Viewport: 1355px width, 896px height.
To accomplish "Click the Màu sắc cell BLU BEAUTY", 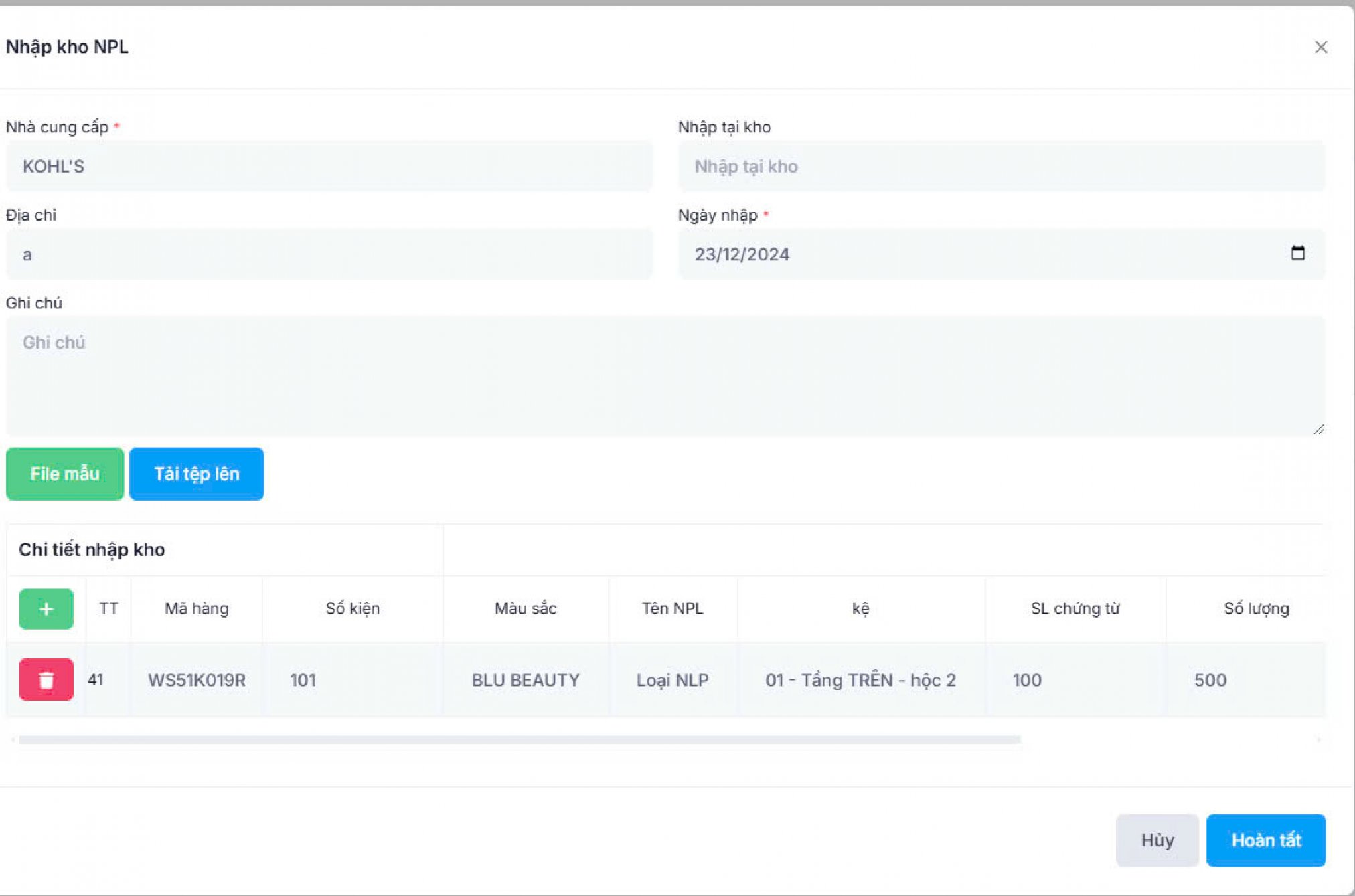I will click(x=526, y=680).
